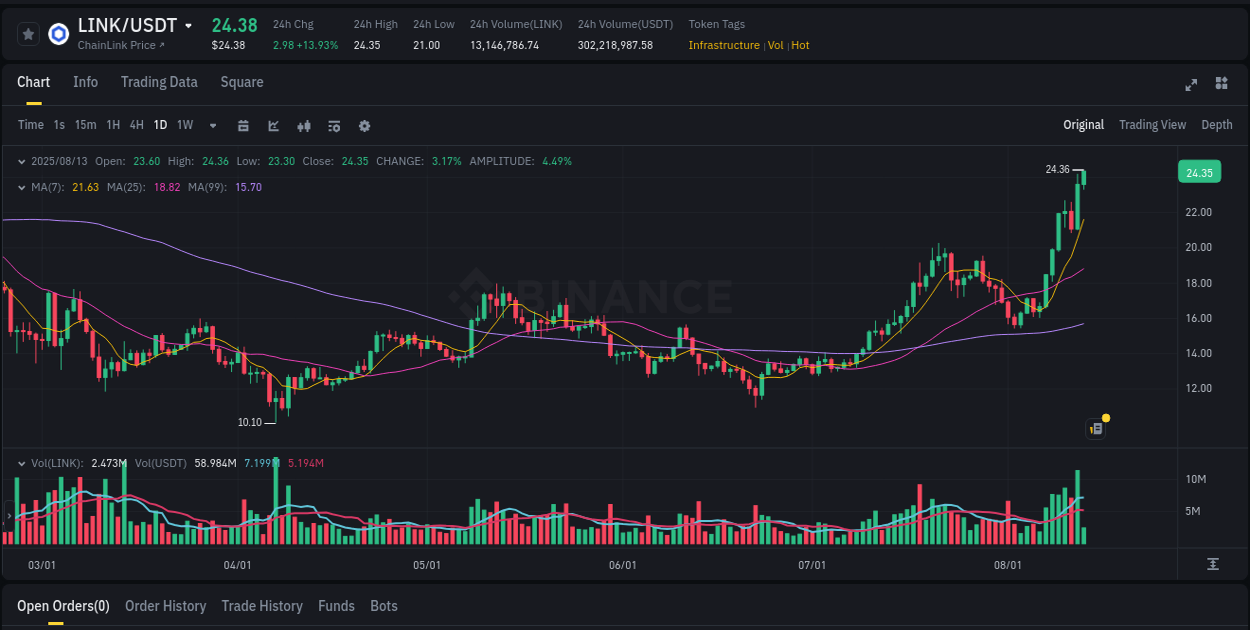Screen dimensions: 1250x630
Task: Open the extra timeframes dropdown arrow
Action: point(211,125)
